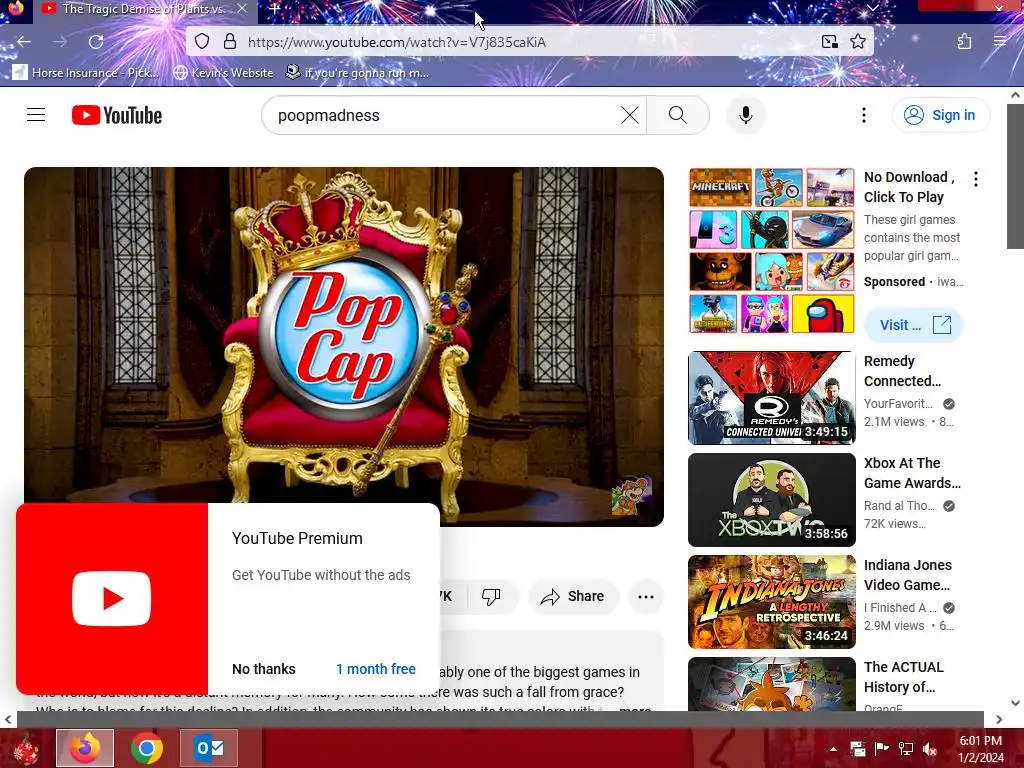Open Firefox tracking protection shield
Viewport: 1024px width, 768px height.
(x=202, y=42)
